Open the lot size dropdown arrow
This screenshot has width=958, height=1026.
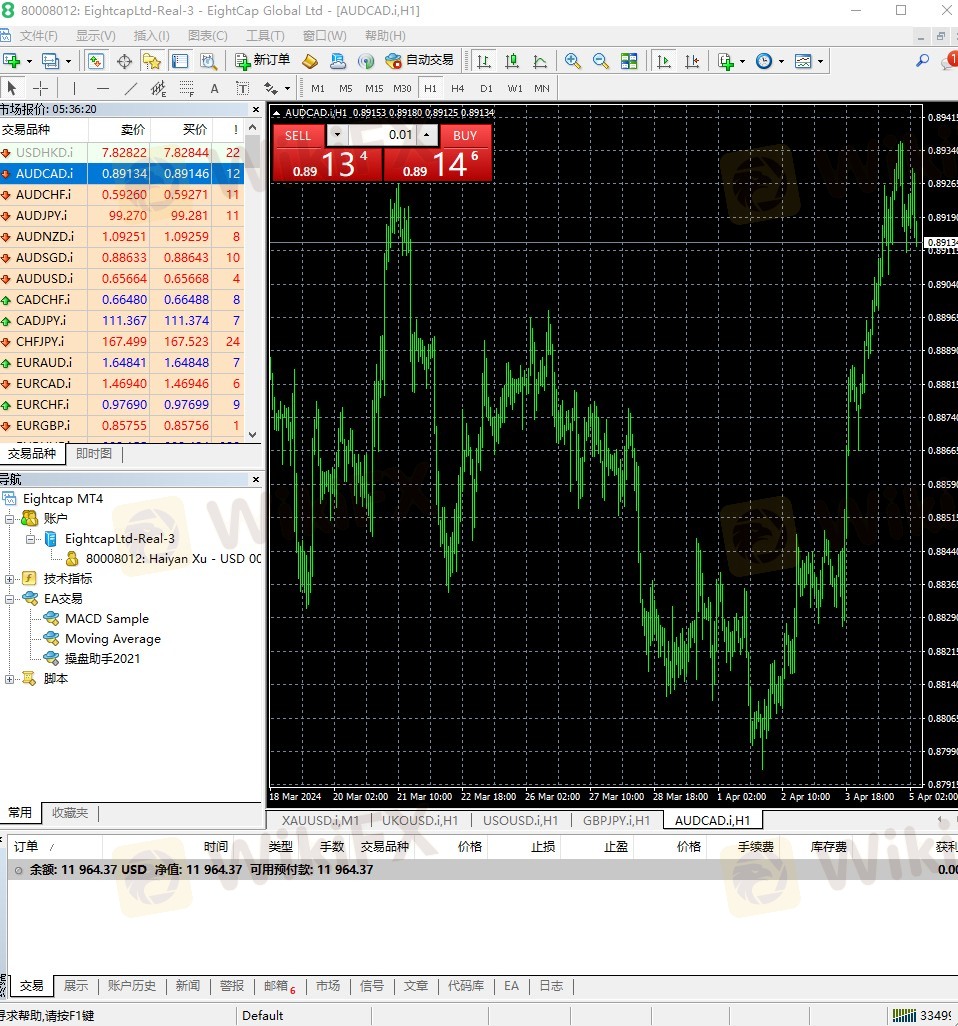(337, 135)
